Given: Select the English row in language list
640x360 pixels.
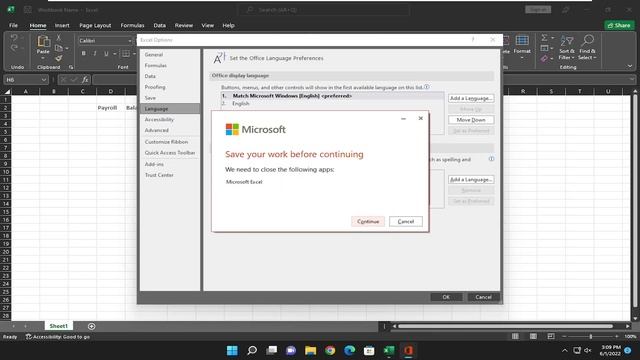Looking at the screenshot, I should [332, 104].
